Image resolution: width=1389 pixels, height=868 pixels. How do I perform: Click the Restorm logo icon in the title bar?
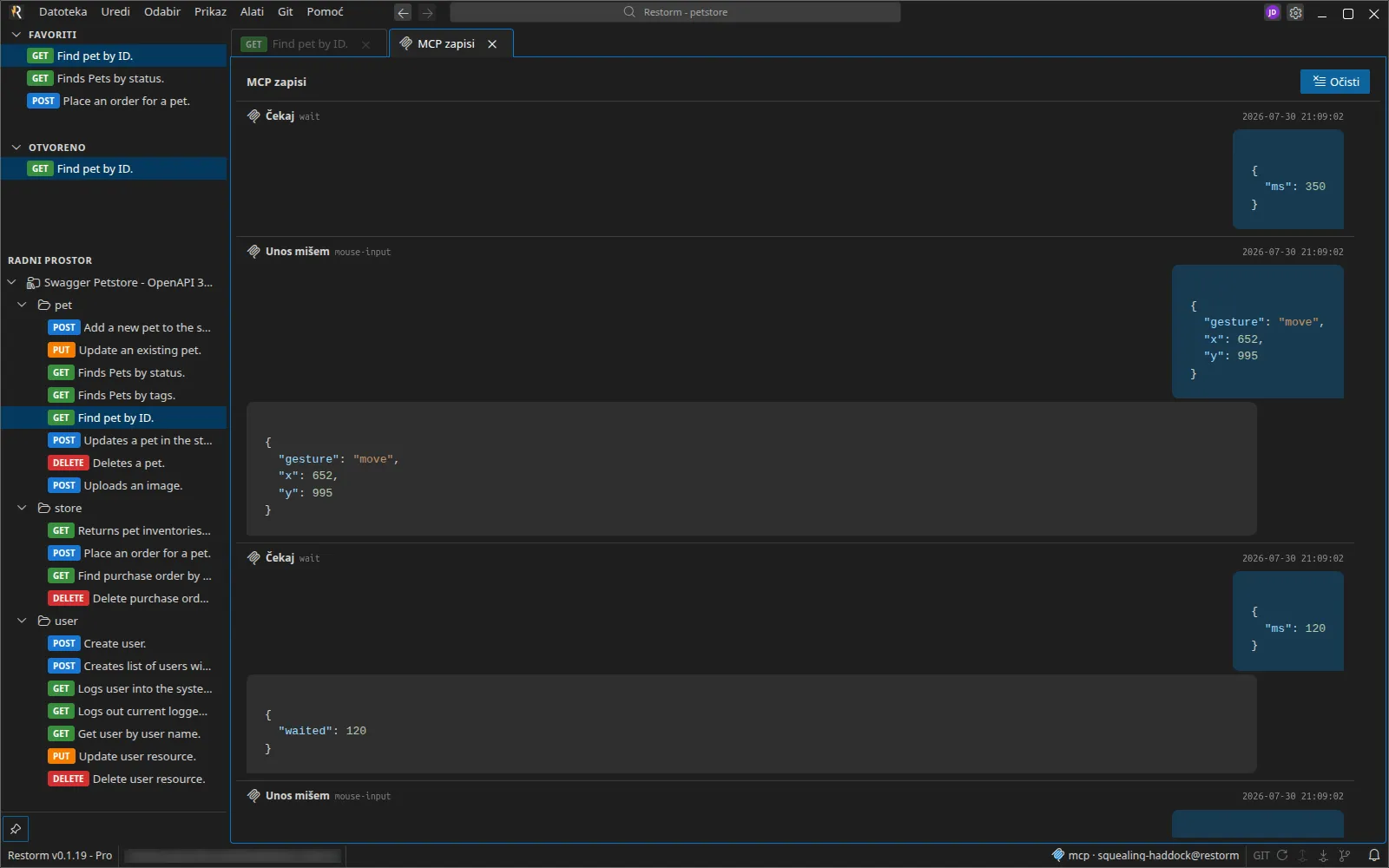point(16,12)
